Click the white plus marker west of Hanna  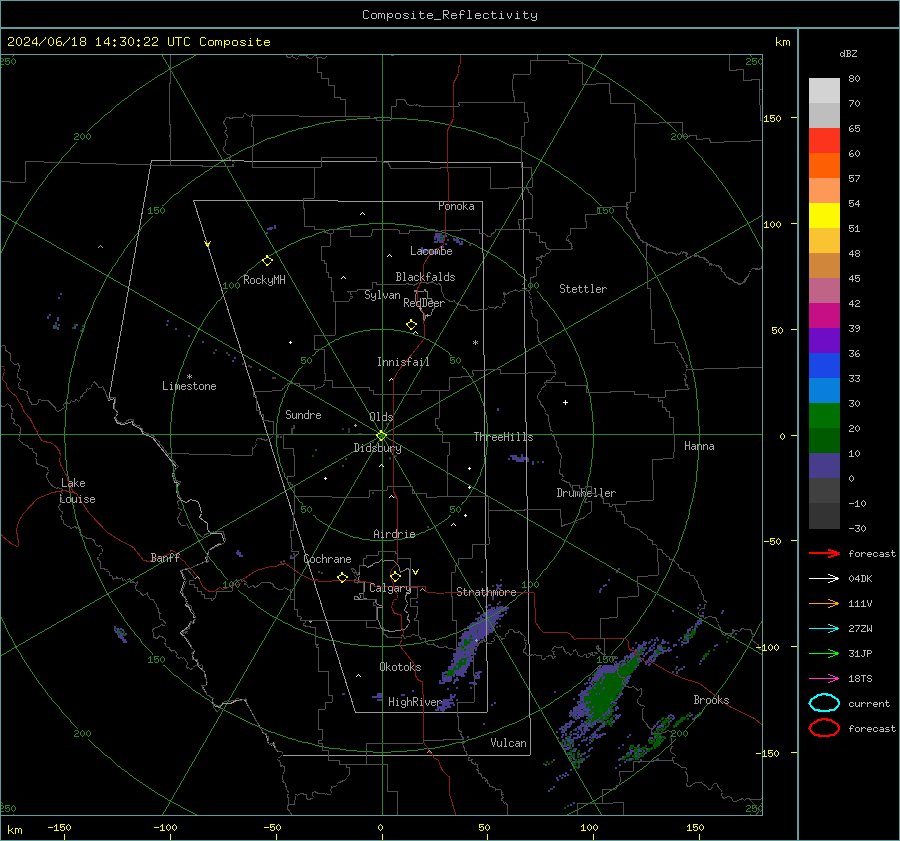(x=565, y=402)
